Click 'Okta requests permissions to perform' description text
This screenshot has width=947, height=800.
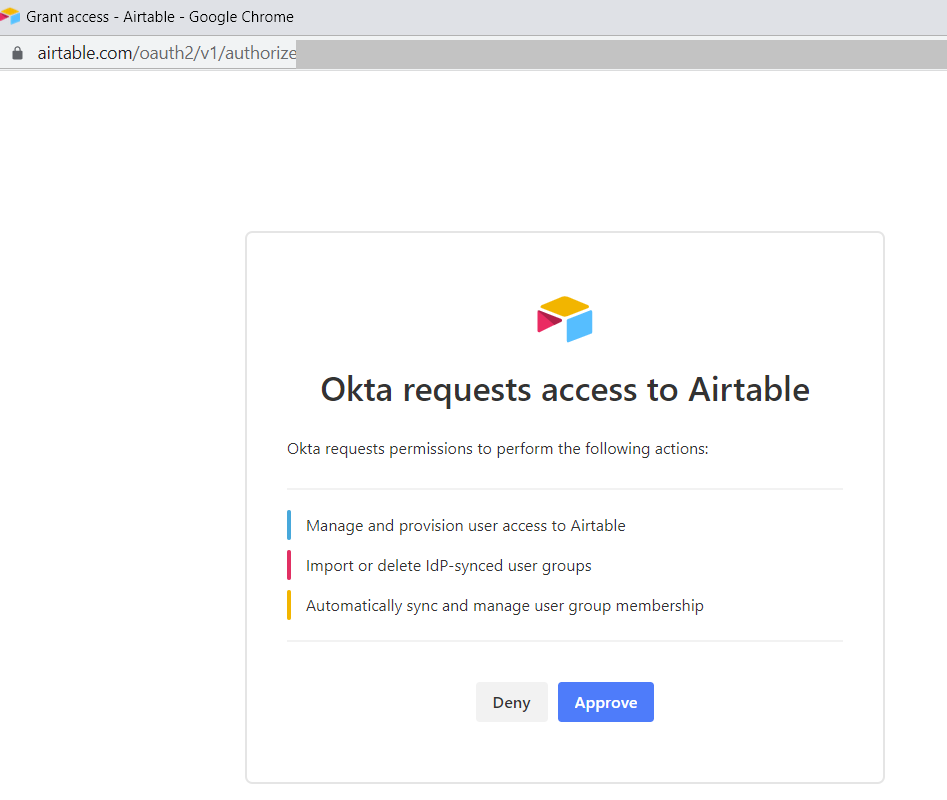pyautogui.click(x=497, y=448)
